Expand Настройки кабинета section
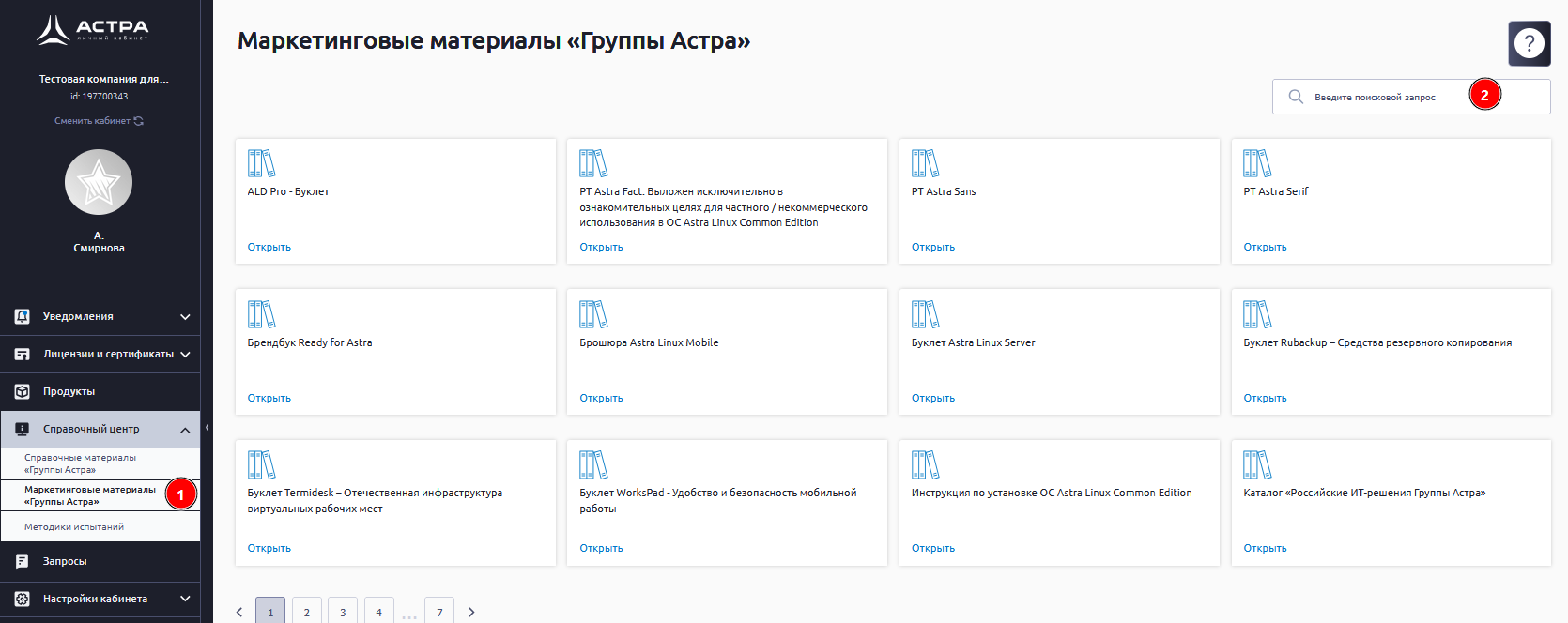1568x623 pixels. [x=185, y=599]
